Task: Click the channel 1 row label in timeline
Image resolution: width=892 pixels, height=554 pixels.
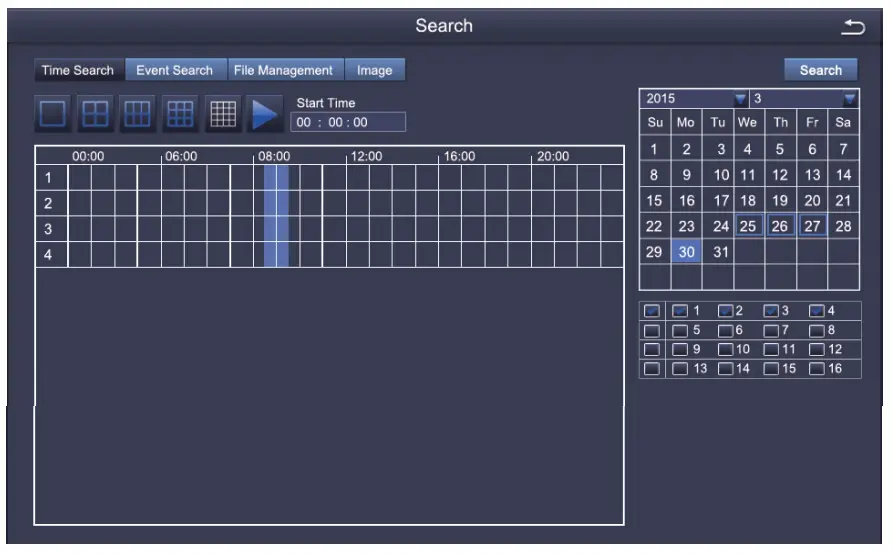Action: (x=49, y=177)
